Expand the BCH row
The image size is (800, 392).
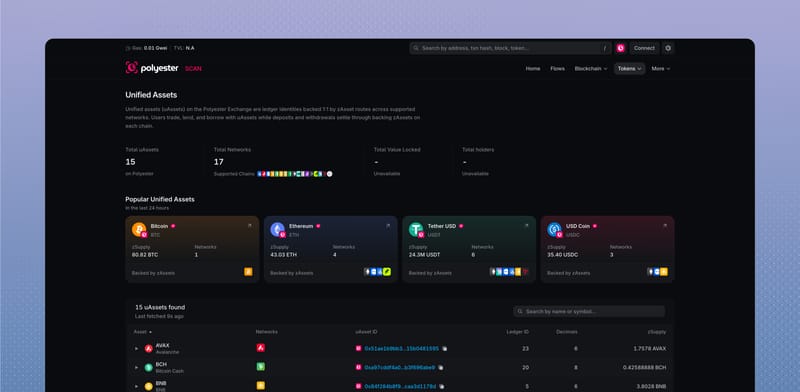(x=136, y=368)
